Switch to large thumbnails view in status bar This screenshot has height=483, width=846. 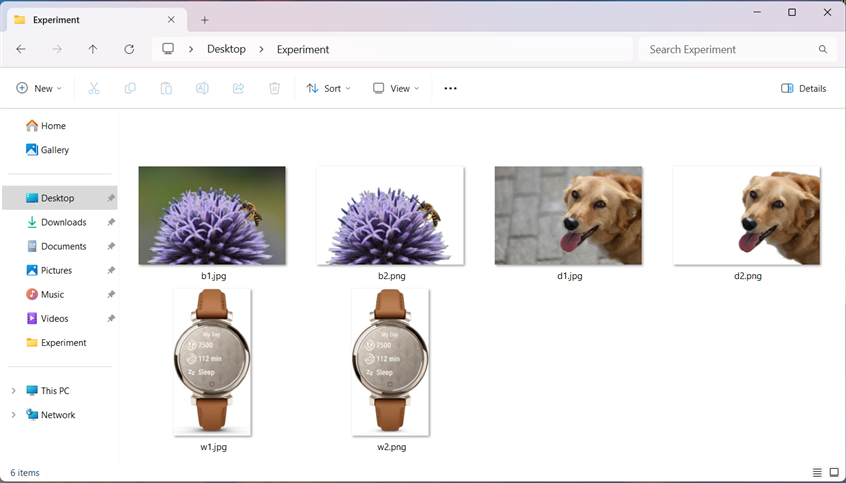[x=833, y=472]
